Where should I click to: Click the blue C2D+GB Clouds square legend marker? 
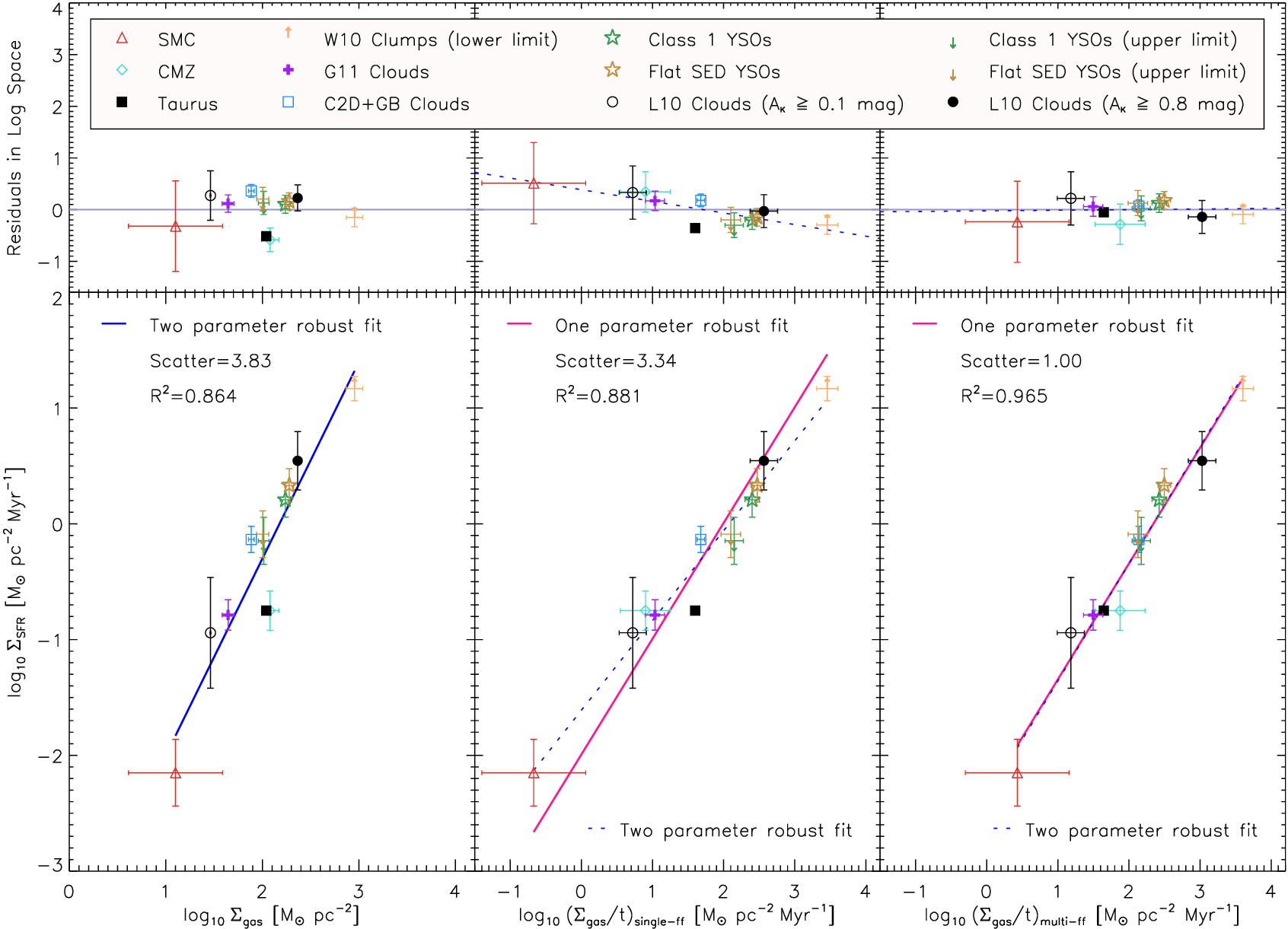pyautogui.click(x=289, y=102)
